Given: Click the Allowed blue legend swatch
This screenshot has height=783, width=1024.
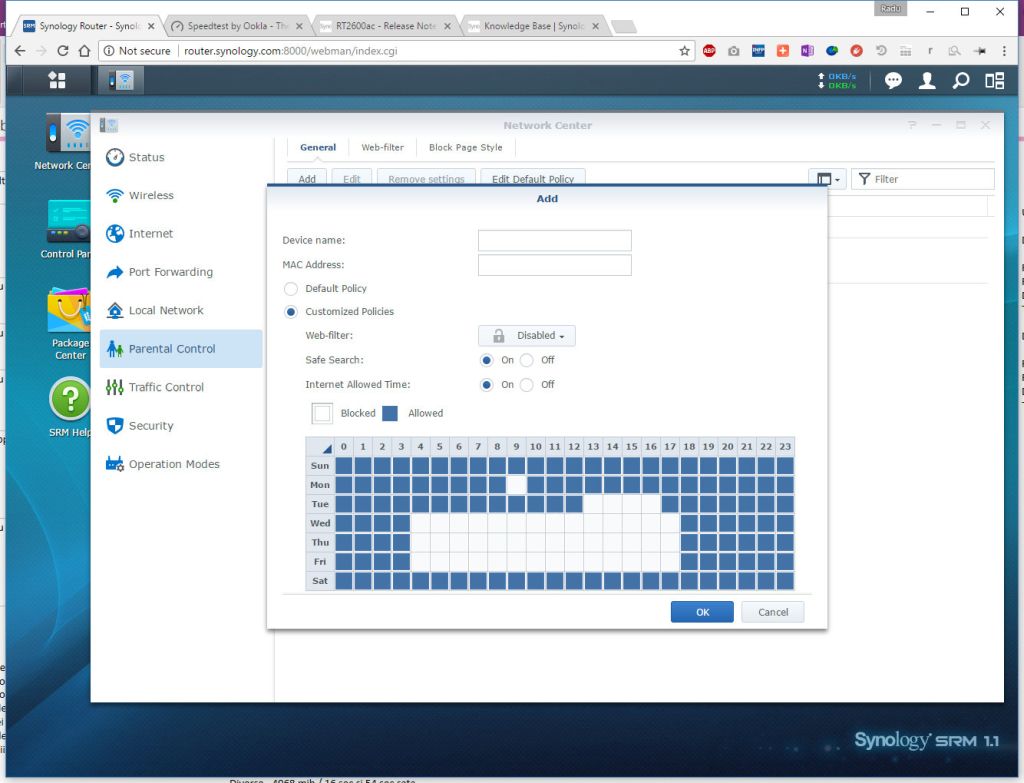Looking at the screenshot, I should click(390, 413).
